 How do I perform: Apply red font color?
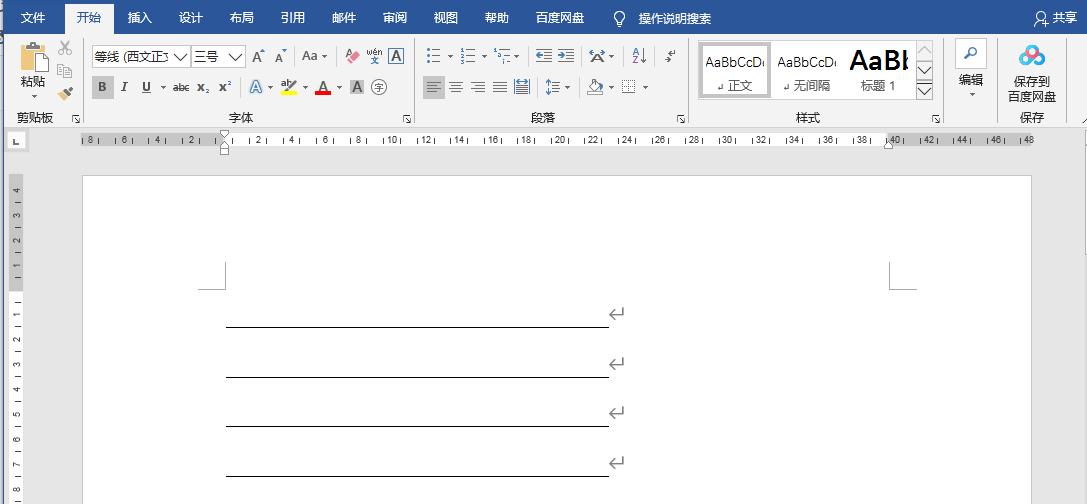(323, 87)
